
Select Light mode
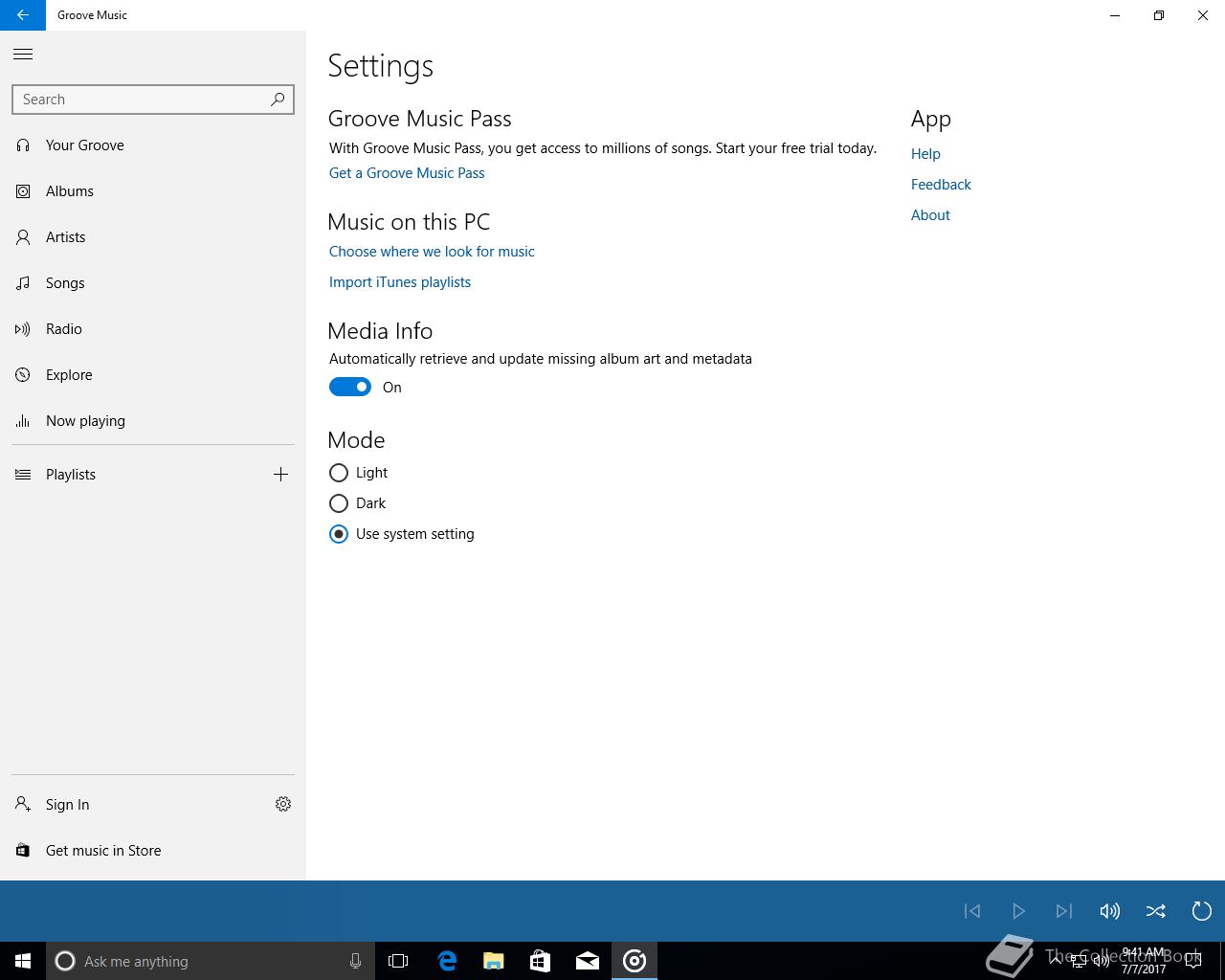tap(358, 473)
